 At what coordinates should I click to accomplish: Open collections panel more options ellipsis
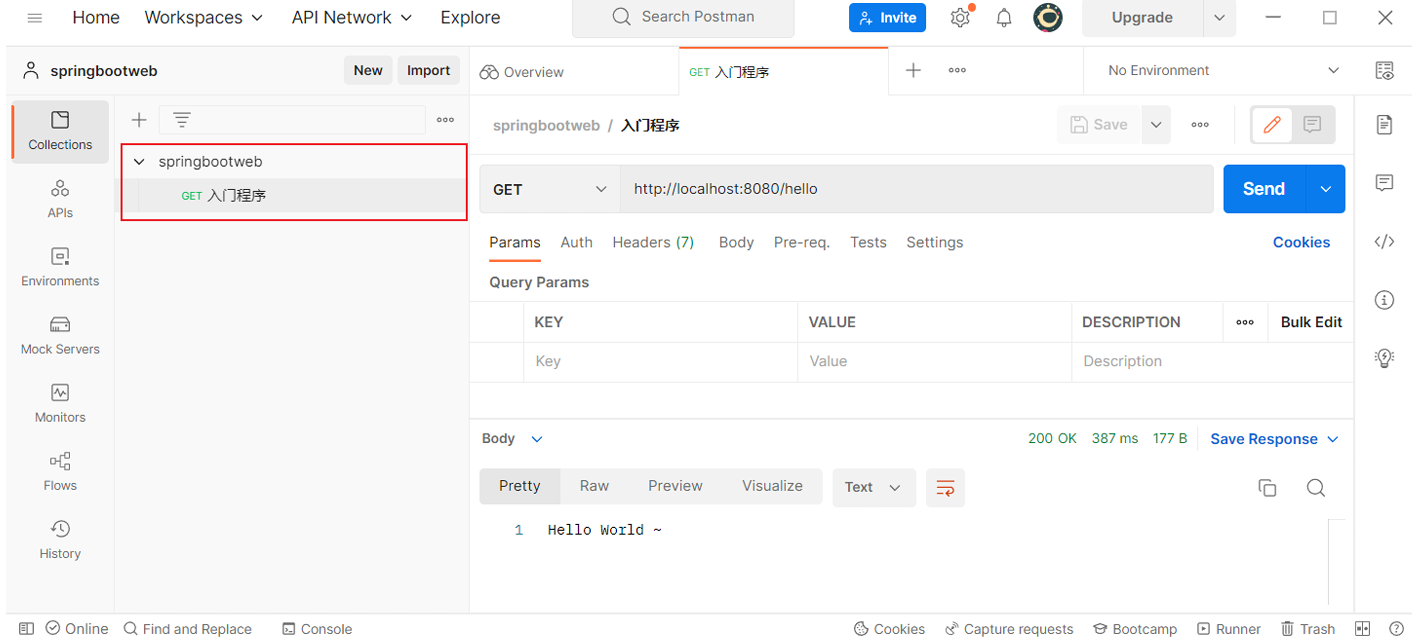tap(445, 120)
